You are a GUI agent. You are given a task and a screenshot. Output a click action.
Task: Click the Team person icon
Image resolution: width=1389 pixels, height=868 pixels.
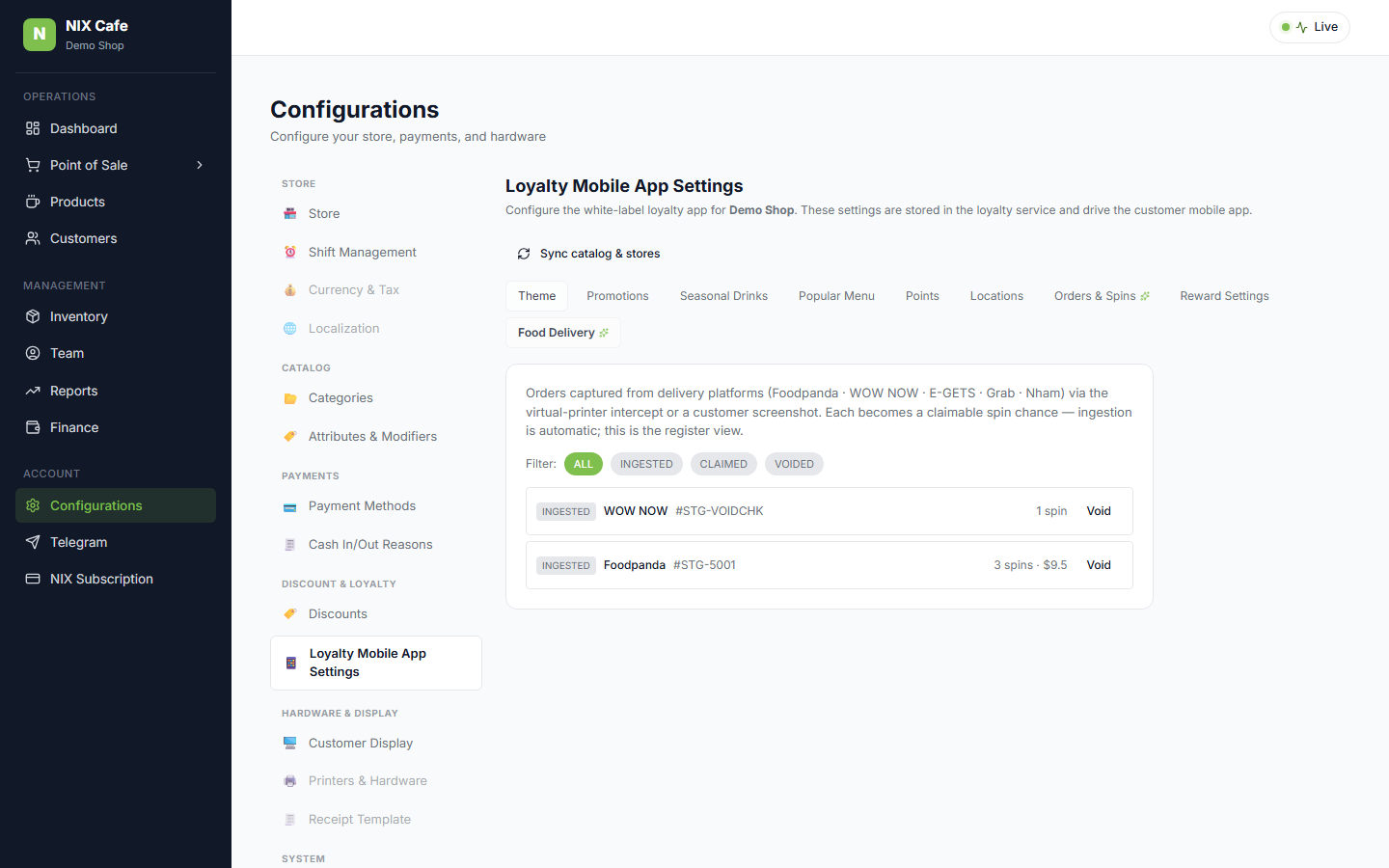pos(33,353)
